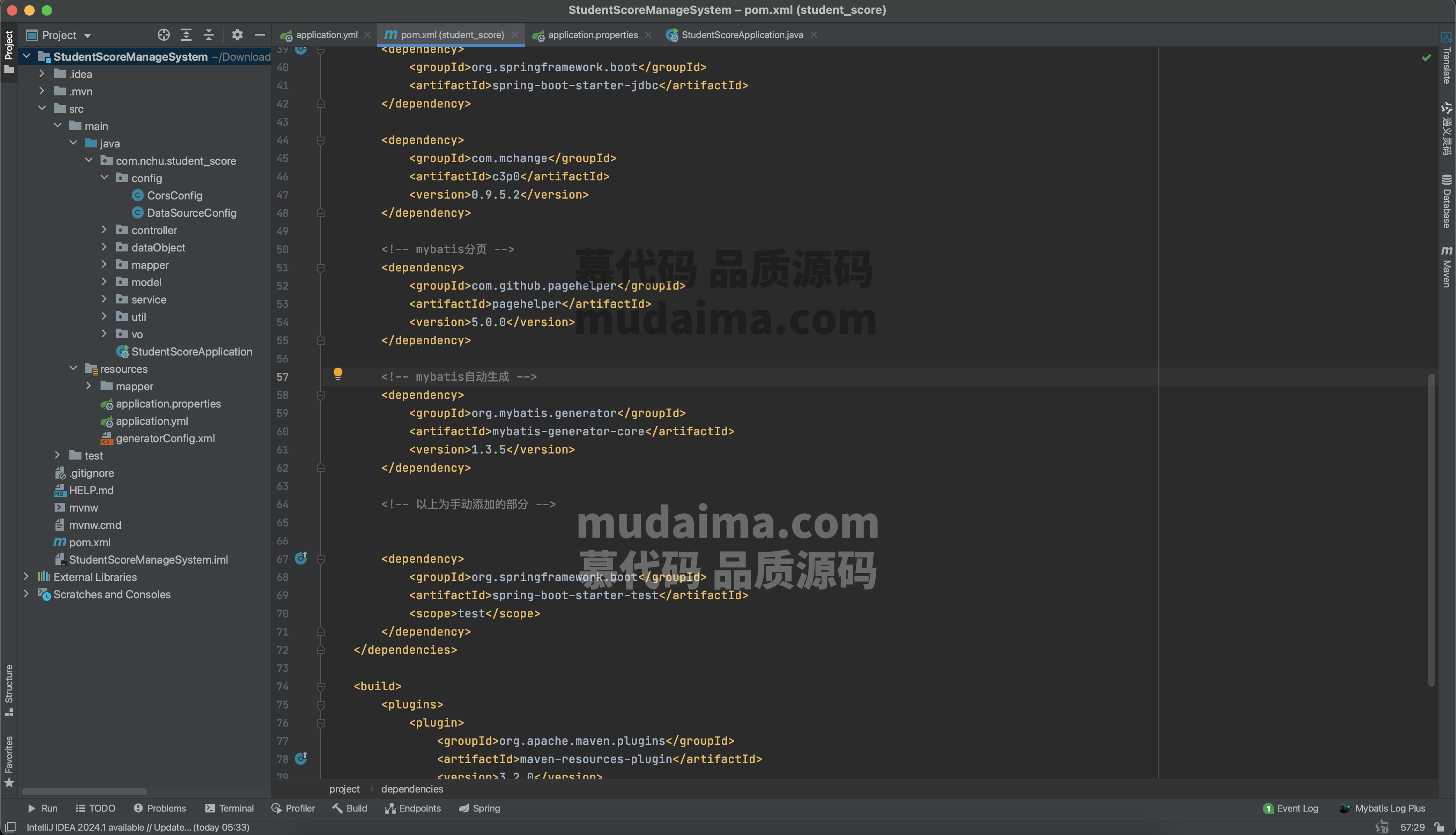
Task: Click the intention lightbulb on line 57
Action: pyautogui.click(x=338, y=374)
